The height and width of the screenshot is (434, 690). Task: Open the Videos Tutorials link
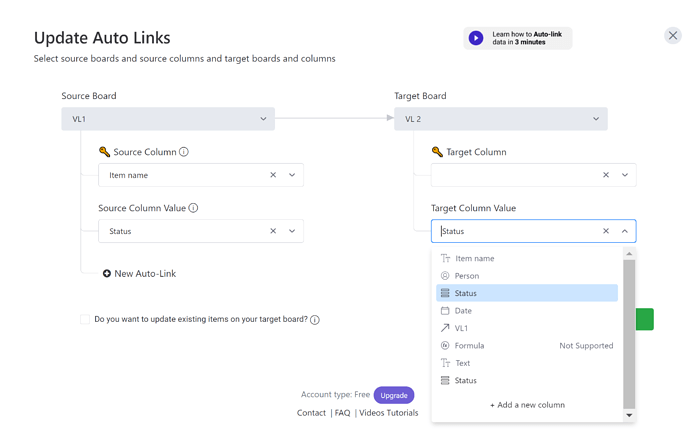(x=389, y=413)
